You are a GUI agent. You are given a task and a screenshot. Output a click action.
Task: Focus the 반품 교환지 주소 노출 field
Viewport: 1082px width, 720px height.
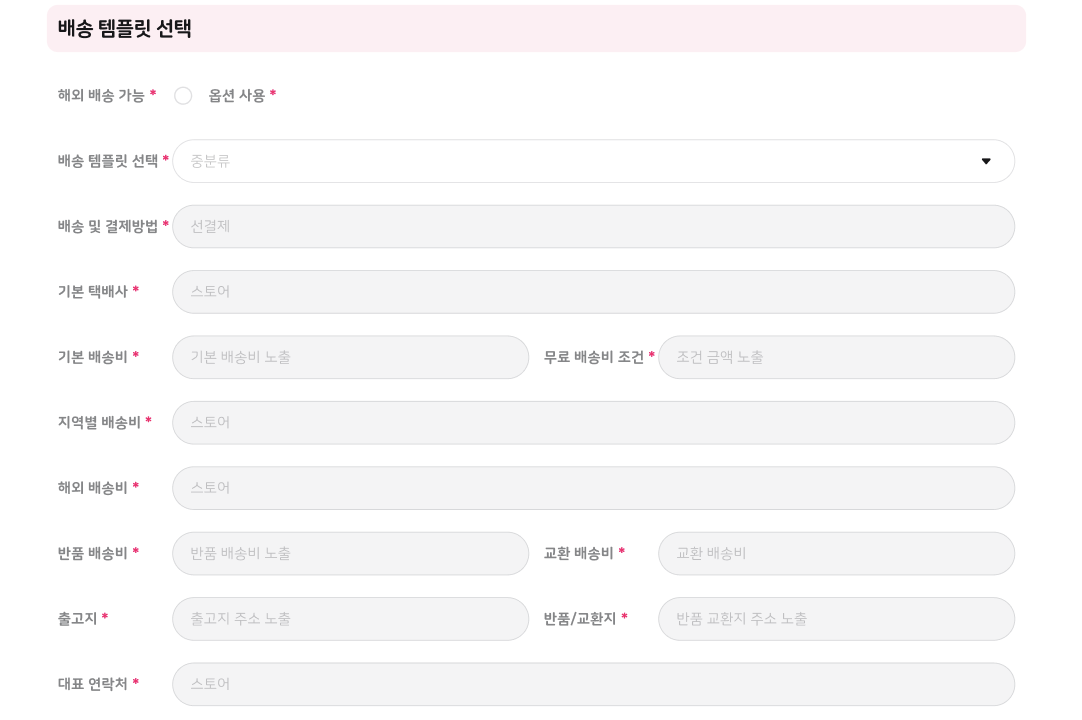point(836,619)
